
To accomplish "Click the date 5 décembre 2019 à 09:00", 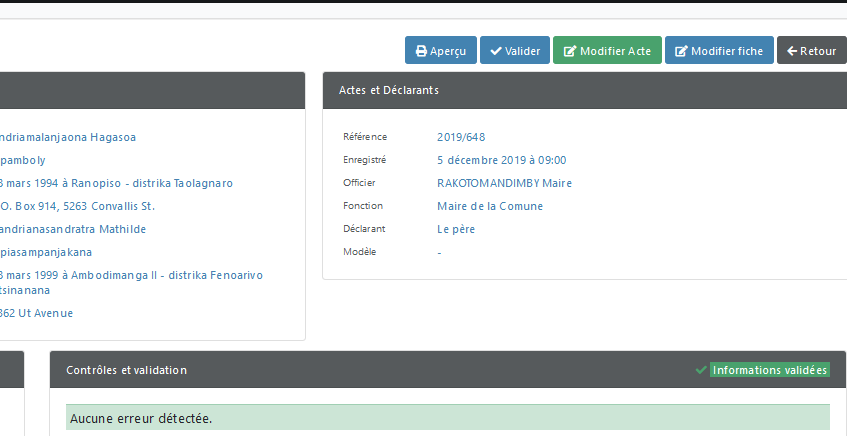I will click(x=501, y=160).
